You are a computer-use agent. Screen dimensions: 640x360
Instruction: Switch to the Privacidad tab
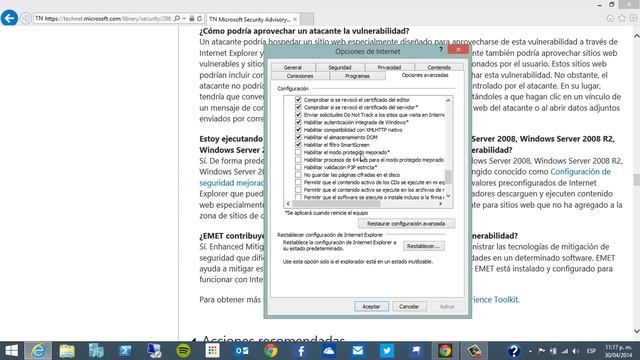click(389, 67)
